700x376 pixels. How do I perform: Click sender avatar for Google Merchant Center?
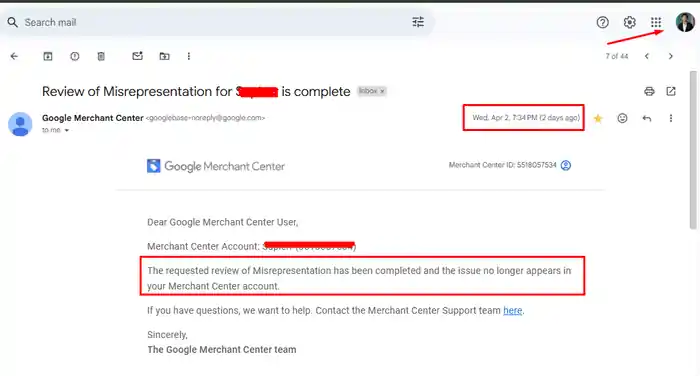[x=20, y=124]
